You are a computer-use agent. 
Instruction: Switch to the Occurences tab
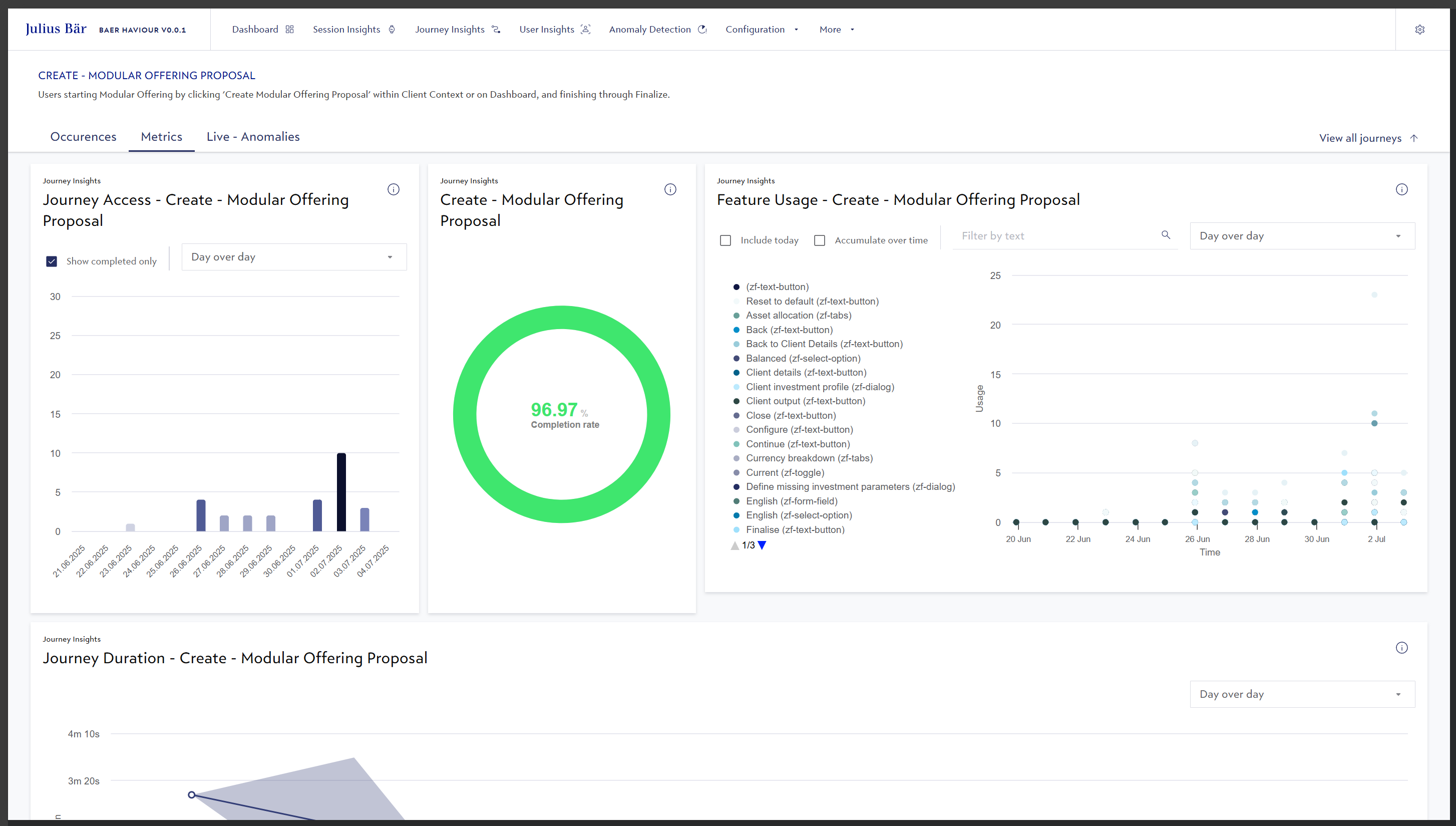[83, 137]
